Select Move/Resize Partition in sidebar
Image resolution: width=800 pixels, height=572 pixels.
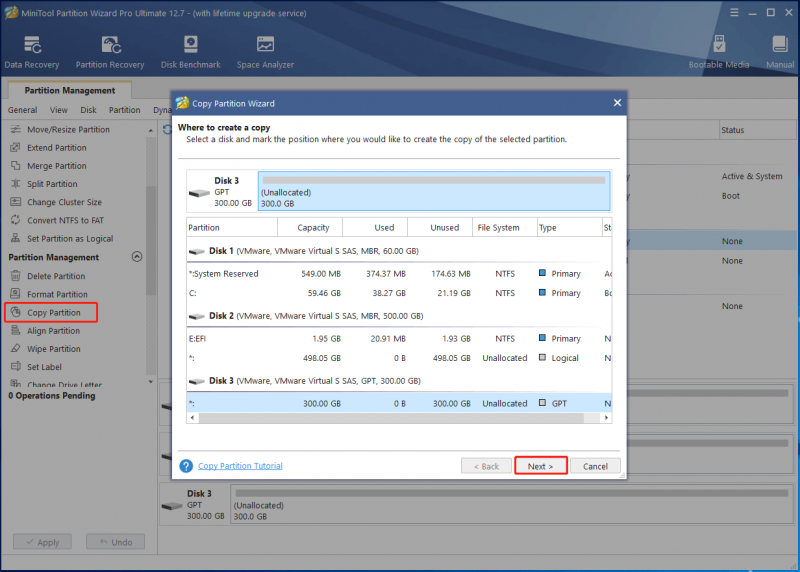(x=68, y=130)
